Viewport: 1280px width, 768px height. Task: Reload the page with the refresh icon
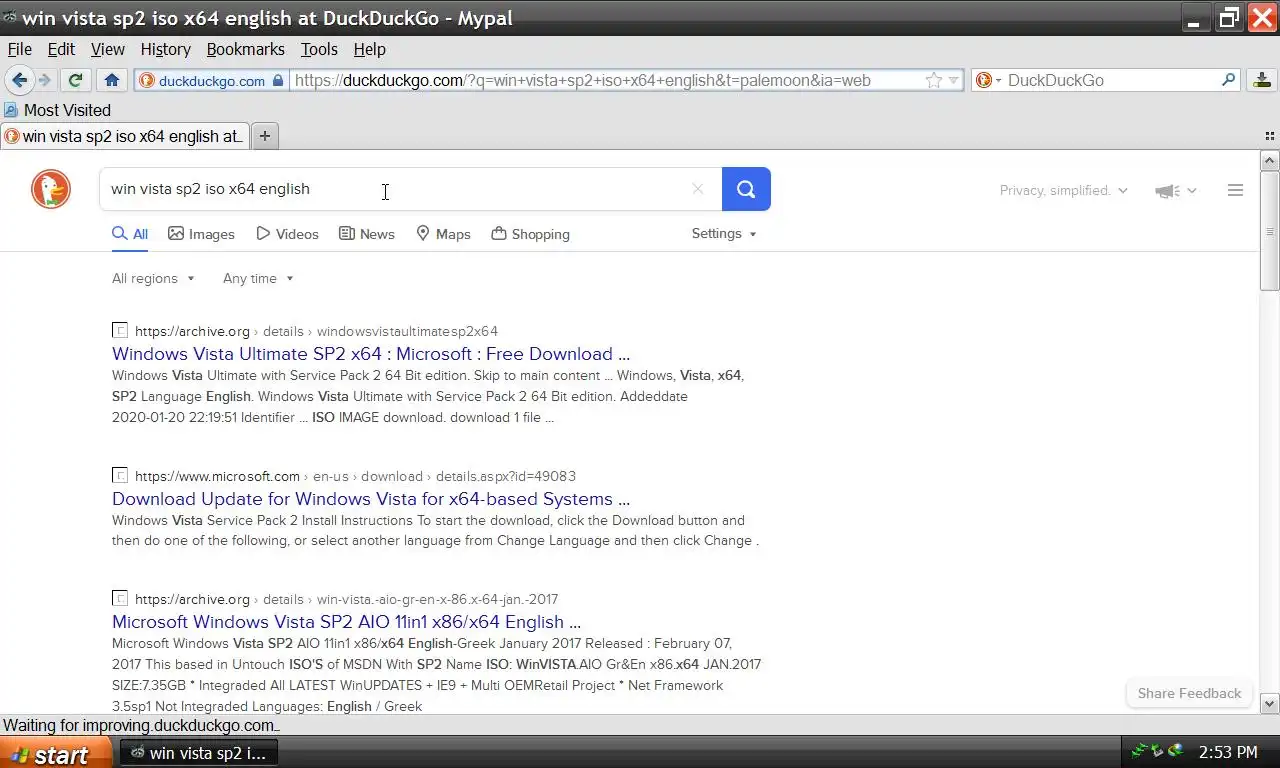75,80
